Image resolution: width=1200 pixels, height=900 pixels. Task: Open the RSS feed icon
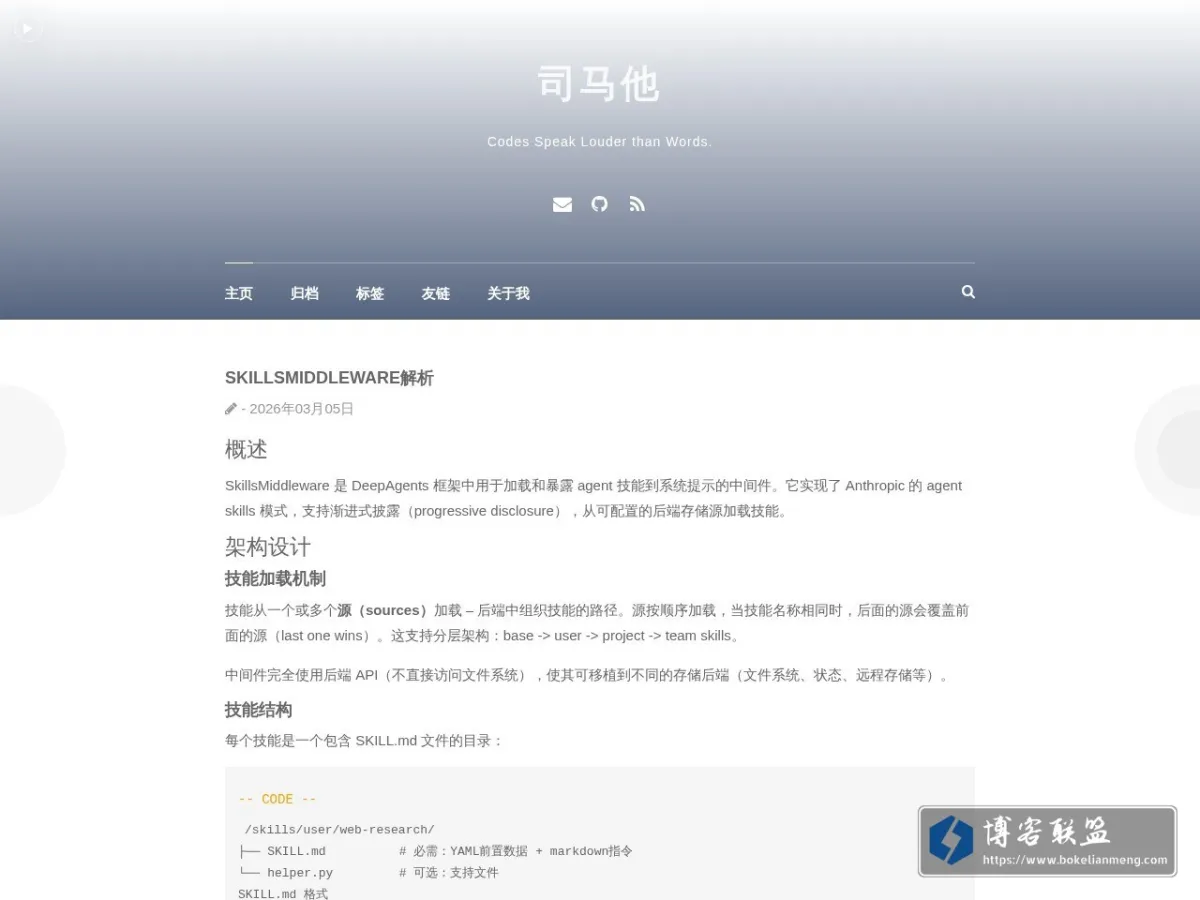637,204
